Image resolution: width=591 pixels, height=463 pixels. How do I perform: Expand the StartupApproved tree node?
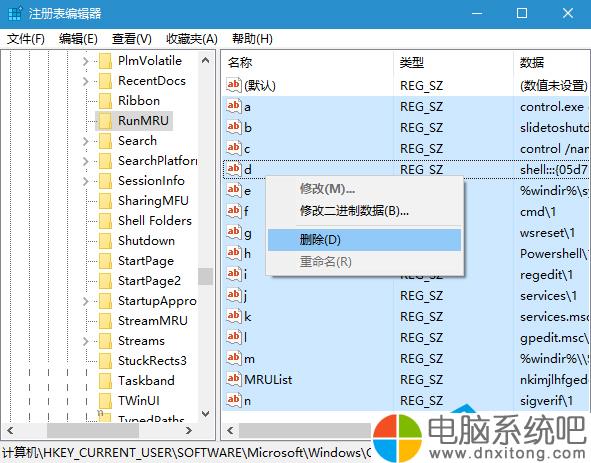pos(86,300)
